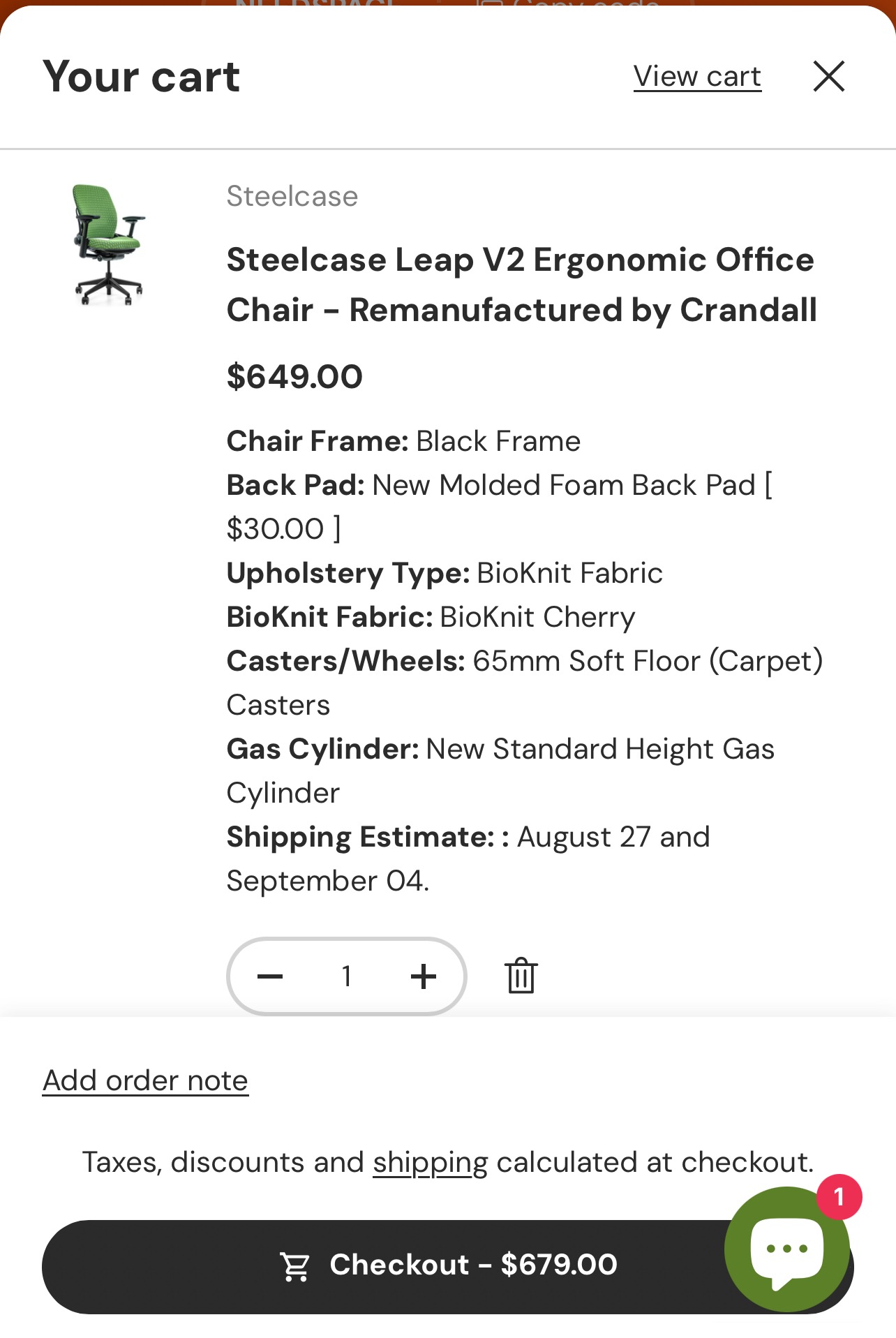Tap the Shipping Estimate text line
The width and height of the screenshot is (896, 1338).
[468, 858]
